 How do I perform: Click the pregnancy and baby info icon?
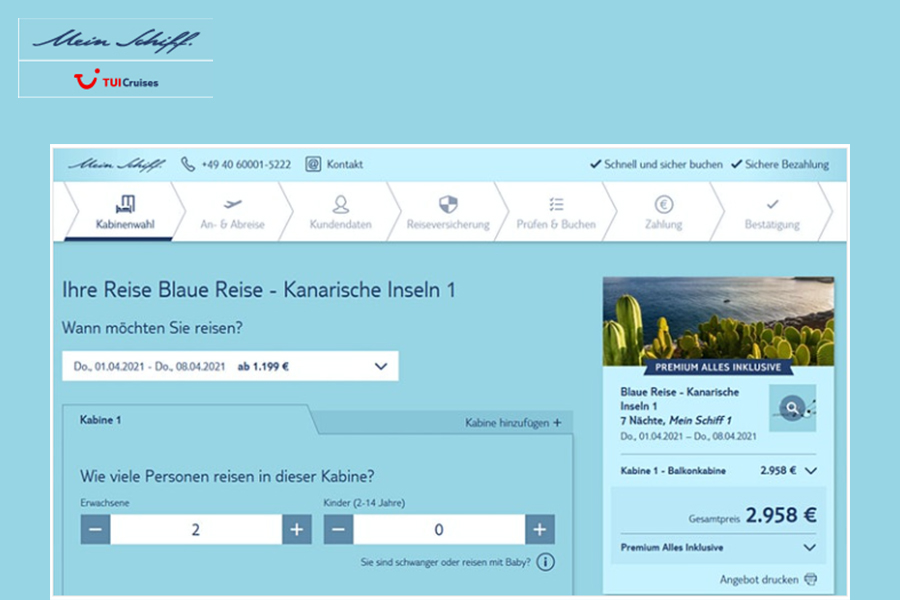545,562
